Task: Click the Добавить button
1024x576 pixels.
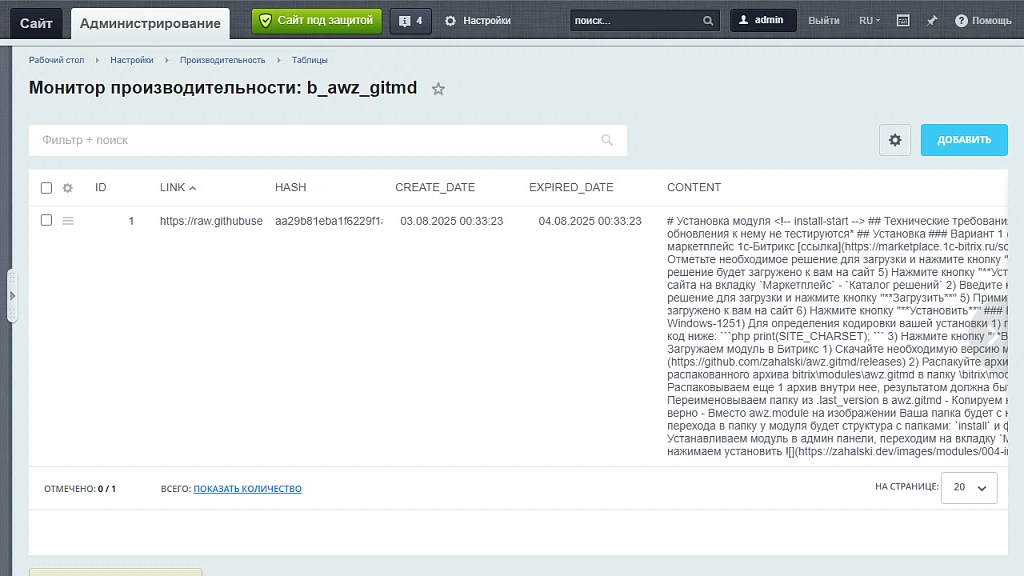Action: [x=964, y=140]
